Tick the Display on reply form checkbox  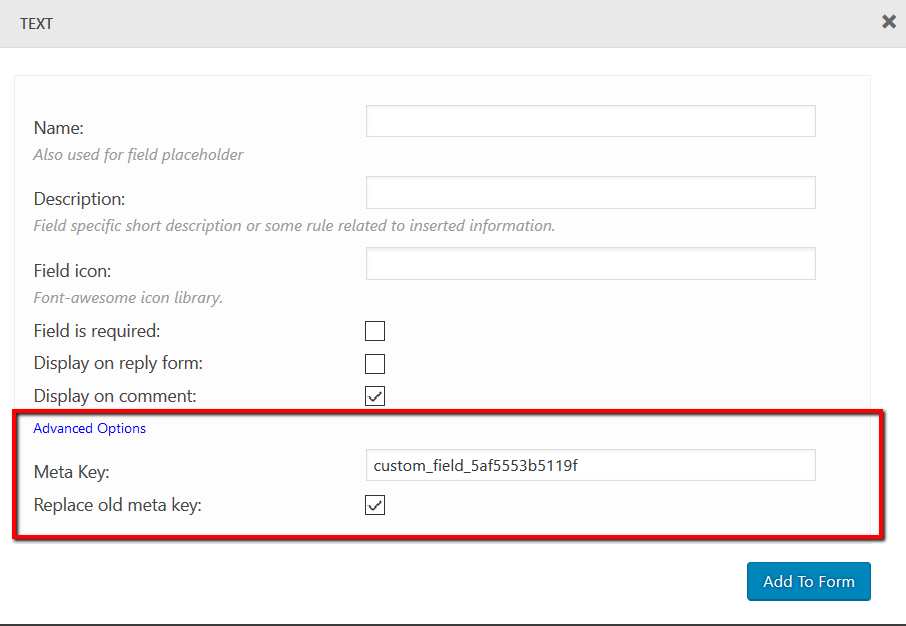tap(375, 364)
